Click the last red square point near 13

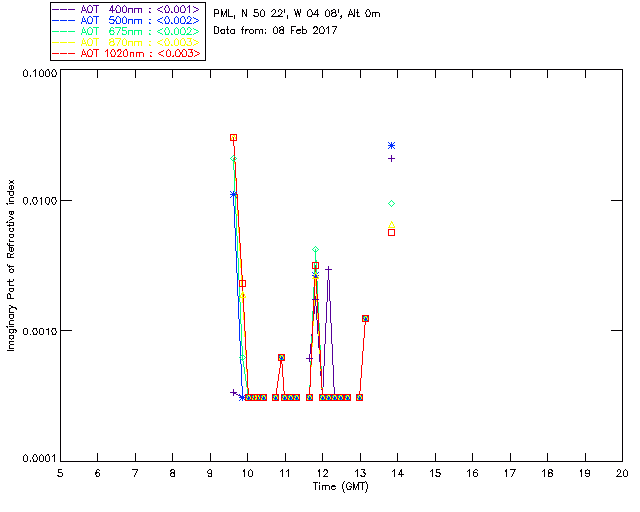[x=365, y=318]
